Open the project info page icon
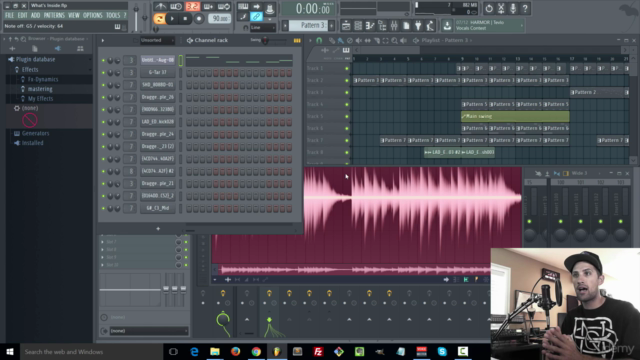 click(x=406, y=26)
